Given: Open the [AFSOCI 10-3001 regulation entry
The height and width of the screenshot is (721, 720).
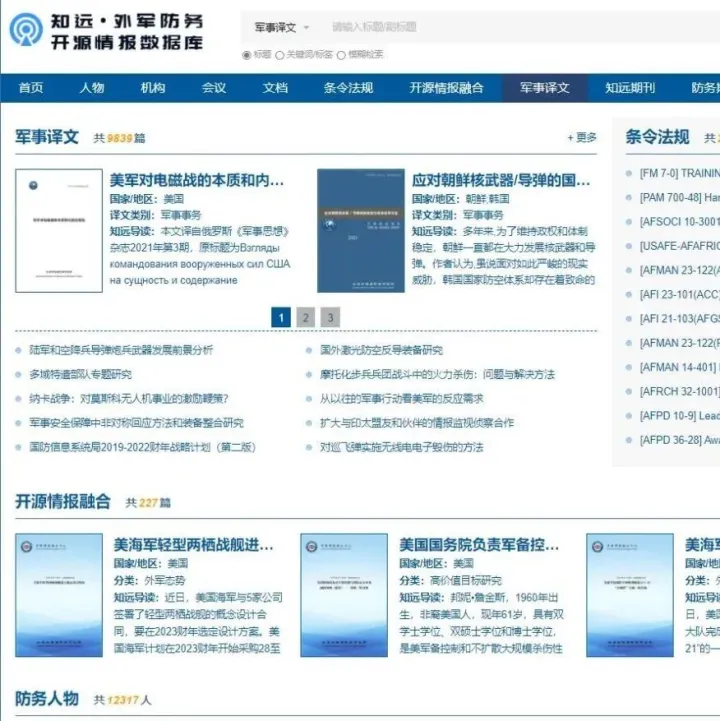Looking at the screenshot, I should (x=680, y=222).
